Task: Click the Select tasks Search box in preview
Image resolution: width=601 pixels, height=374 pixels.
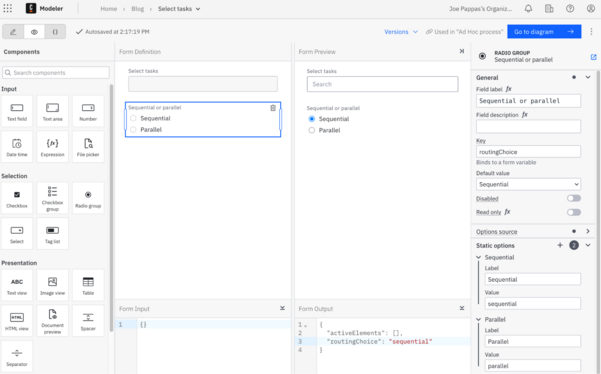Action: [382, 84]
